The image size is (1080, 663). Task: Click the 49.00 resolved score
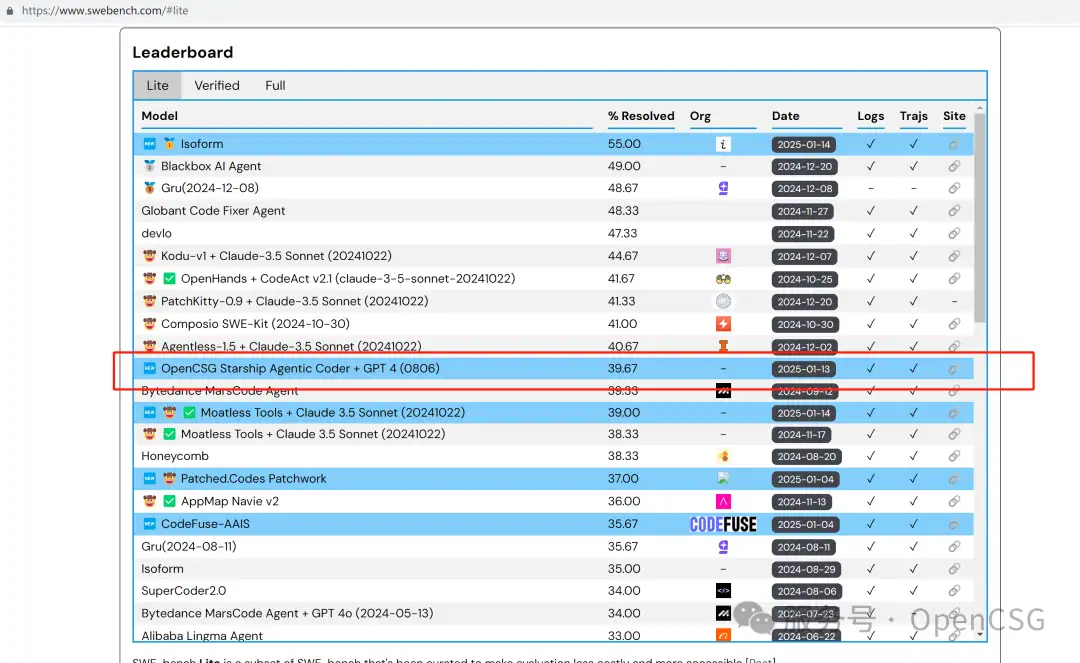(624, 166)
